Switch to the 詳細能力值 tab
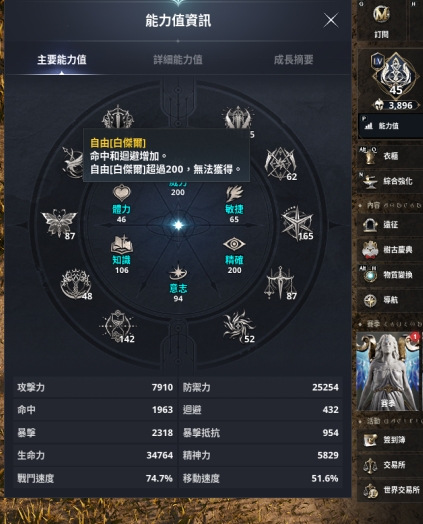 [178, 60]
